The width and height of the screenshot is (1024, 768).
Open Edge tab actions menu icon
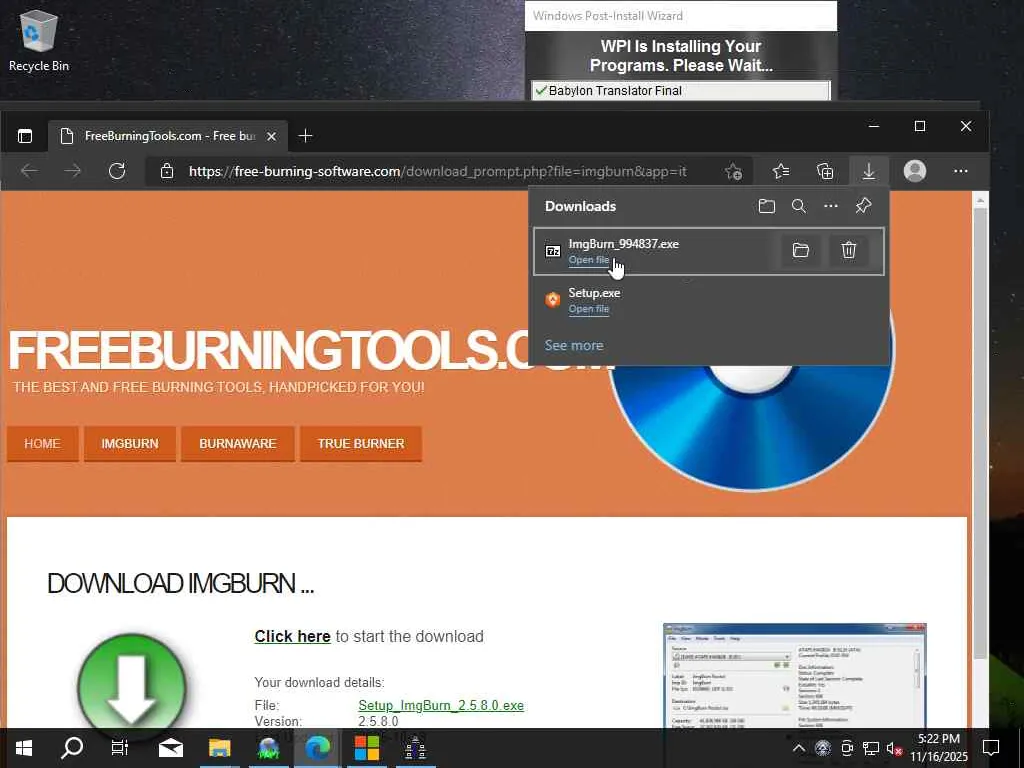click(25, 136)
